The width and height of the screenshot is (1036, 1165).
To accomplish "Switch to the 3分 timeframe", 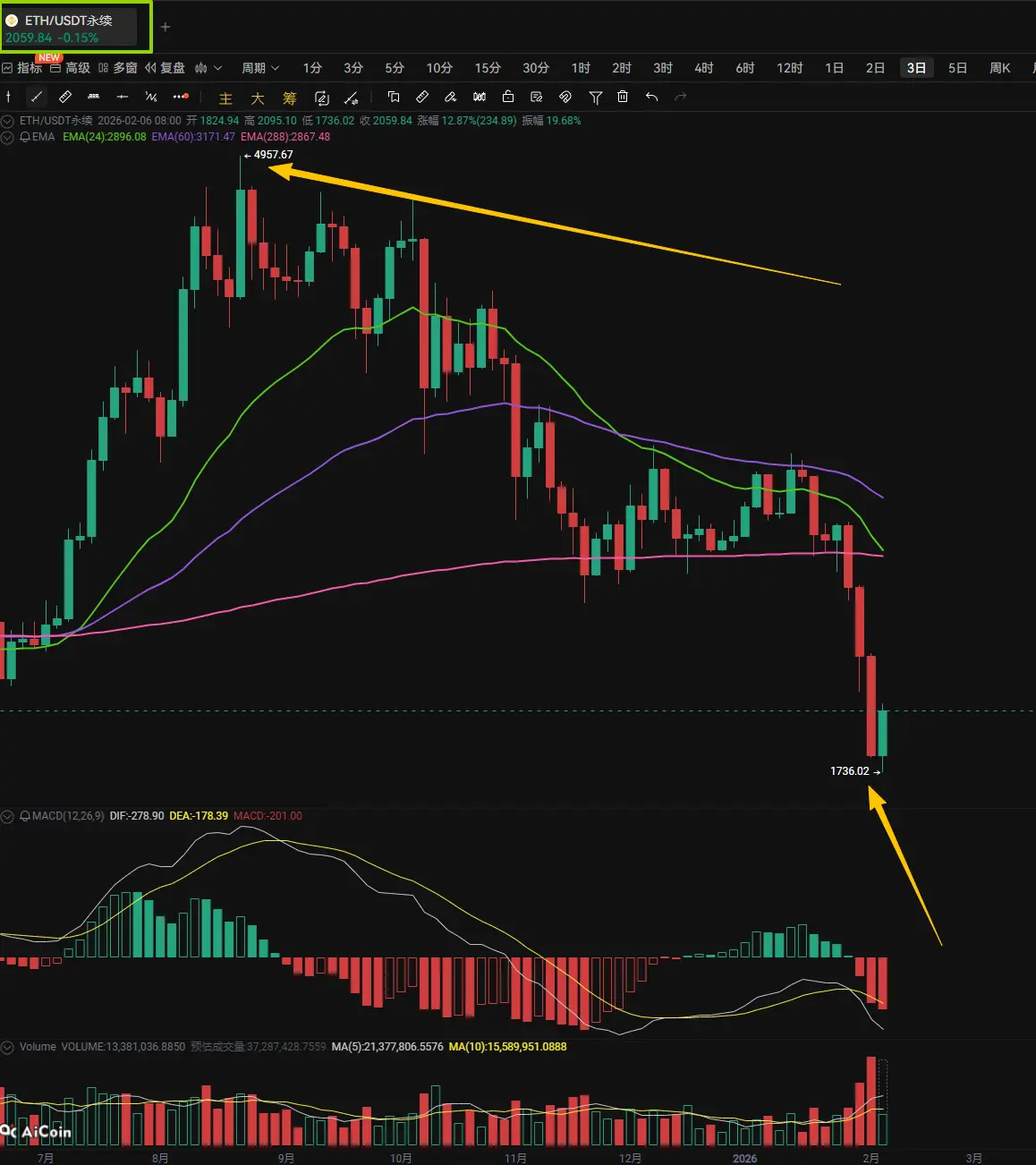I will (353, 68).
